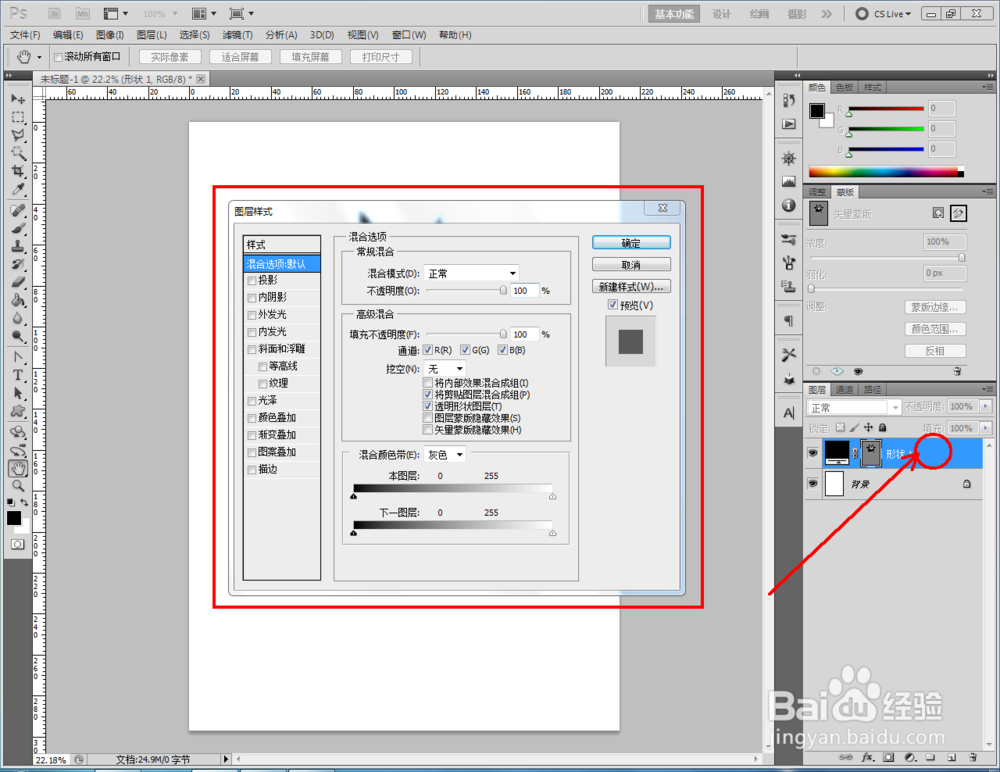The image size is (1000, 772).
Task: Select the Pen tool
Action: click(18, 357)
